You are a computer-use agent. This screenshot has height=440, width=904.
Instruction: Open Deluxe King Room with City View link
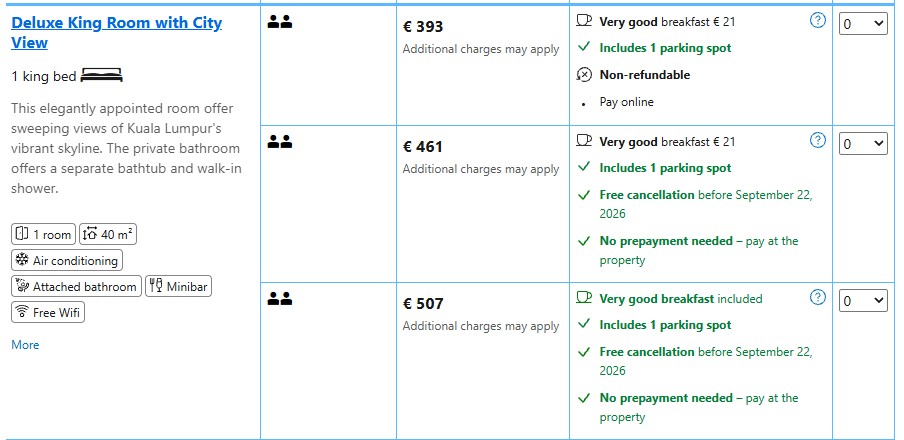(116, 32)
